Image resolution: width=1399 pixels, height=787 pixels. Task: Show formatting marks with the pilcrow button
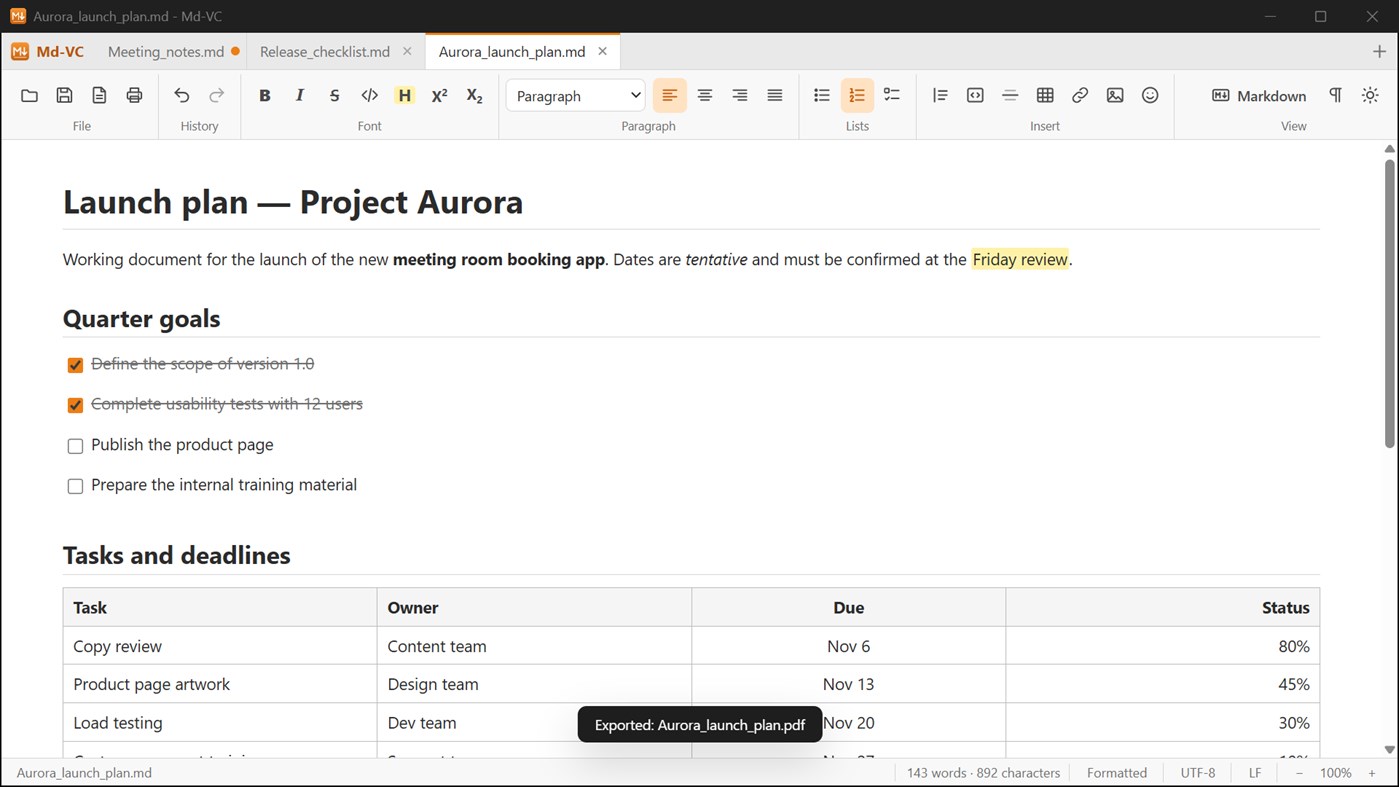coord(1335,95)
